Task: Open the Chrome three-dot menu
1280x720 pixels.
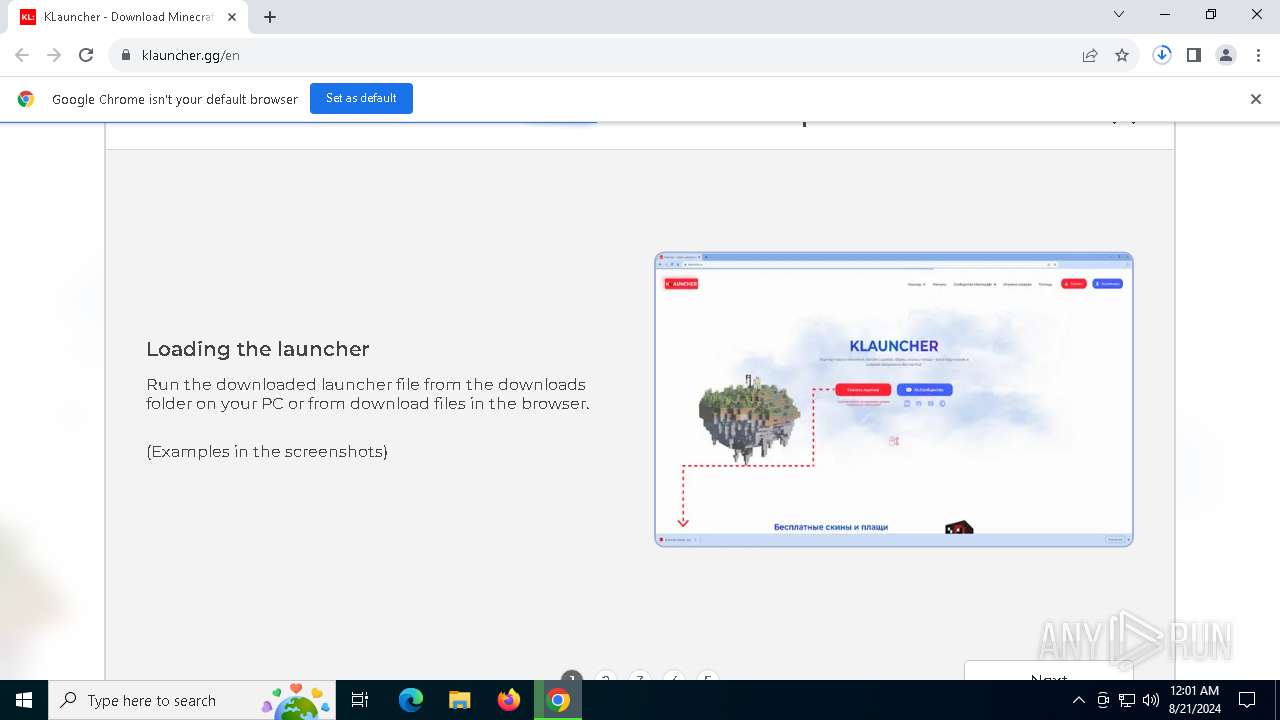Action: (1258, 55)
